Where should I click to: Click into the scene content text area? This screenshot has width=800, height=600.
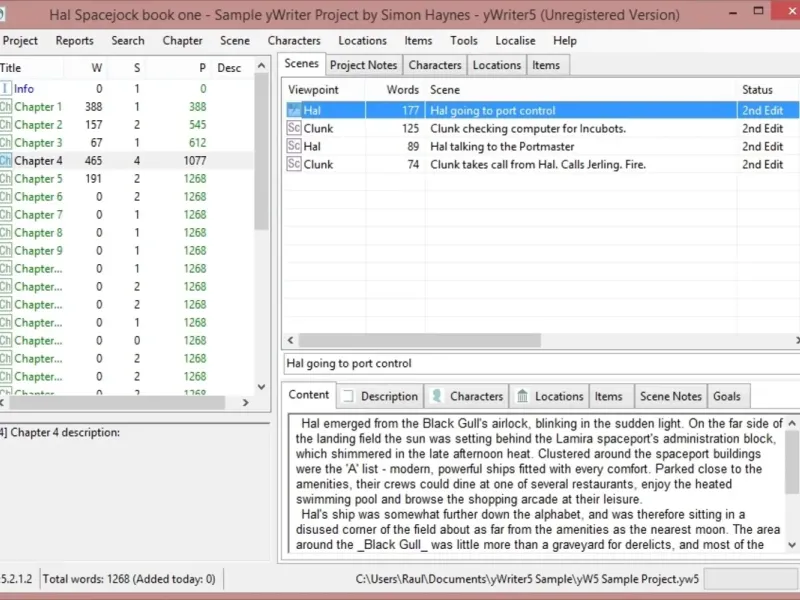(x=536, y=484)
